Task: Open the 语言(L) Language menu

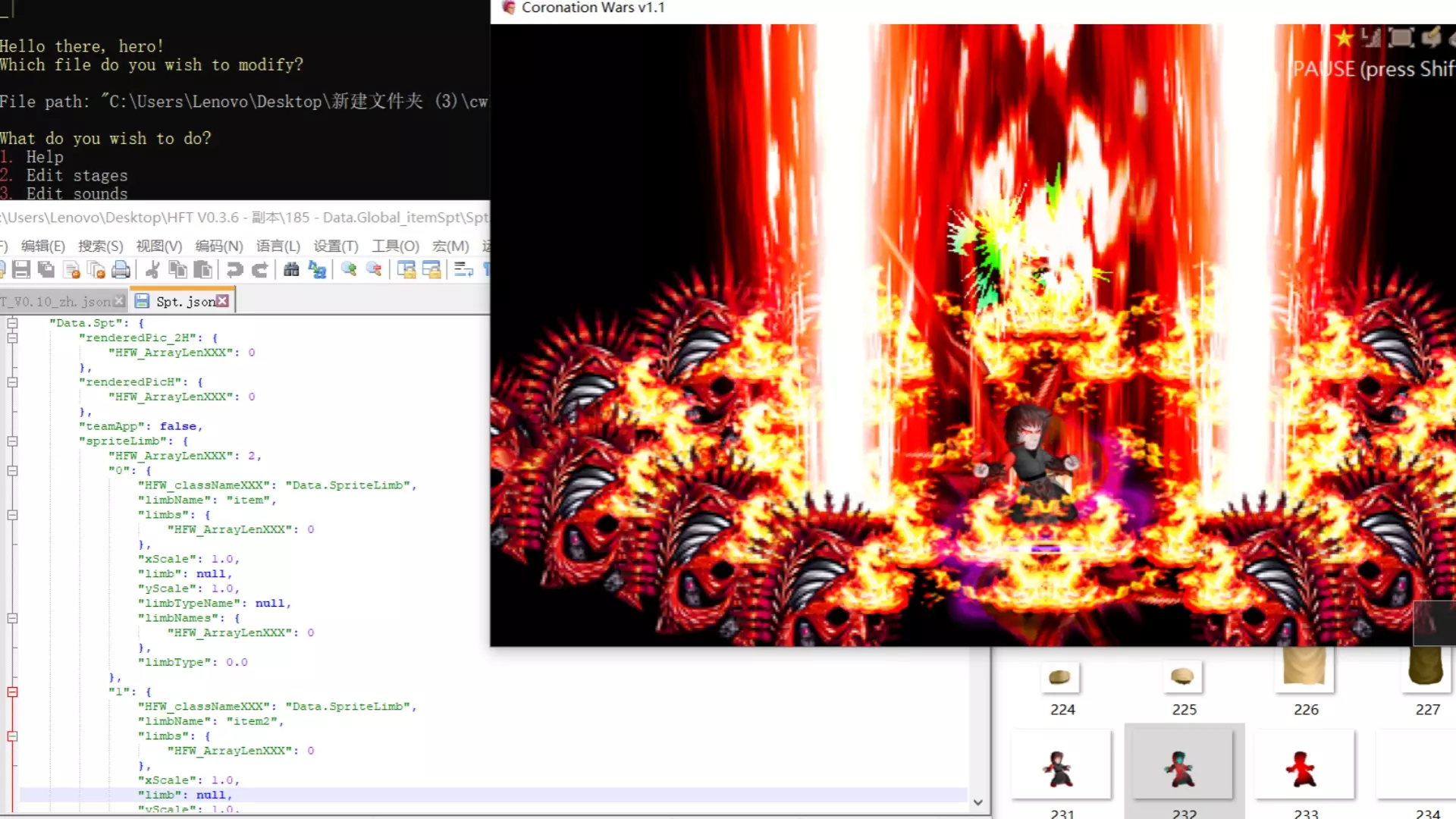Action: pos(278,246)
